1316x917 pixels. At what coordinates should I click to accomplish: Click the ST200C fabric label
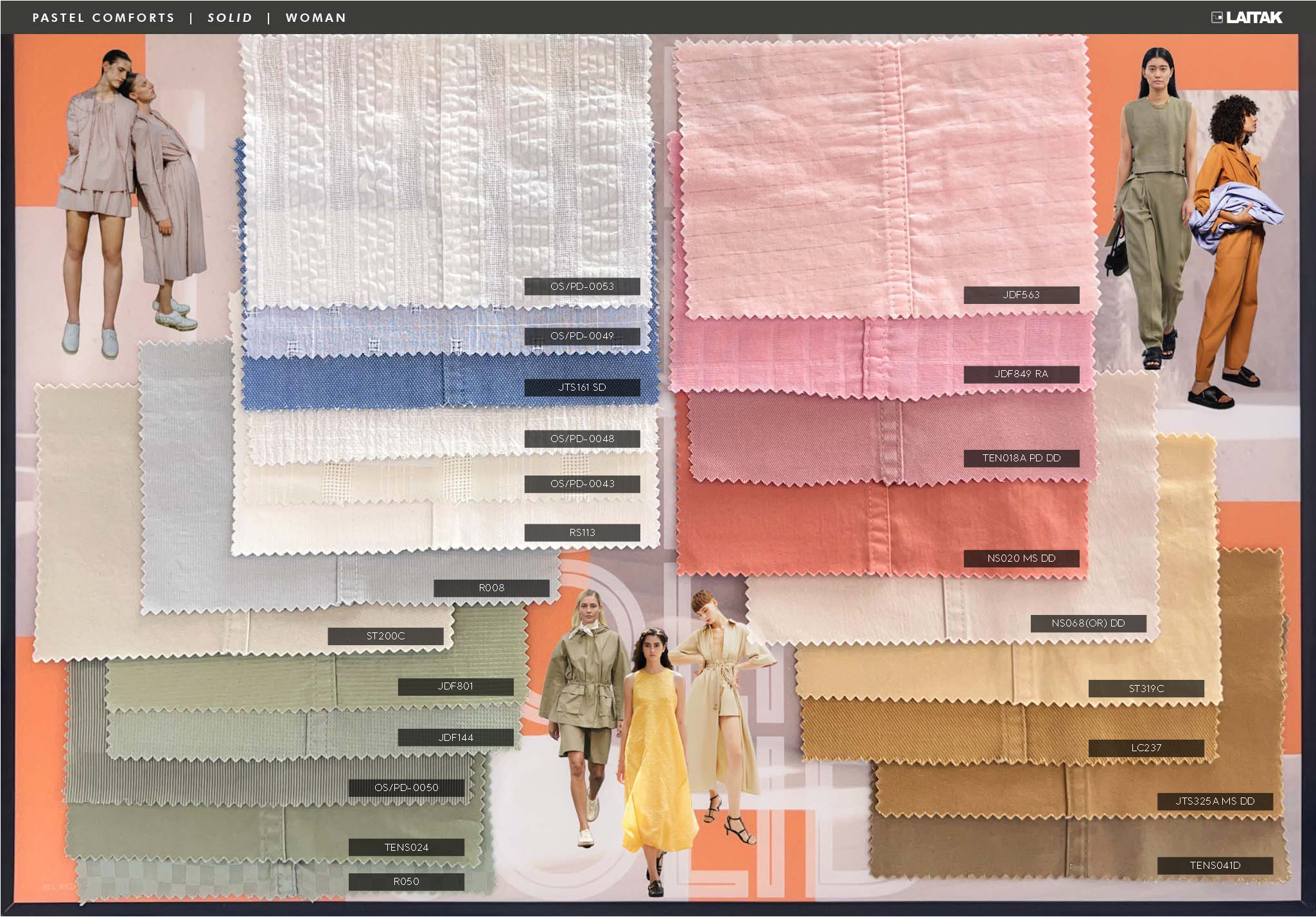(385, 636)
